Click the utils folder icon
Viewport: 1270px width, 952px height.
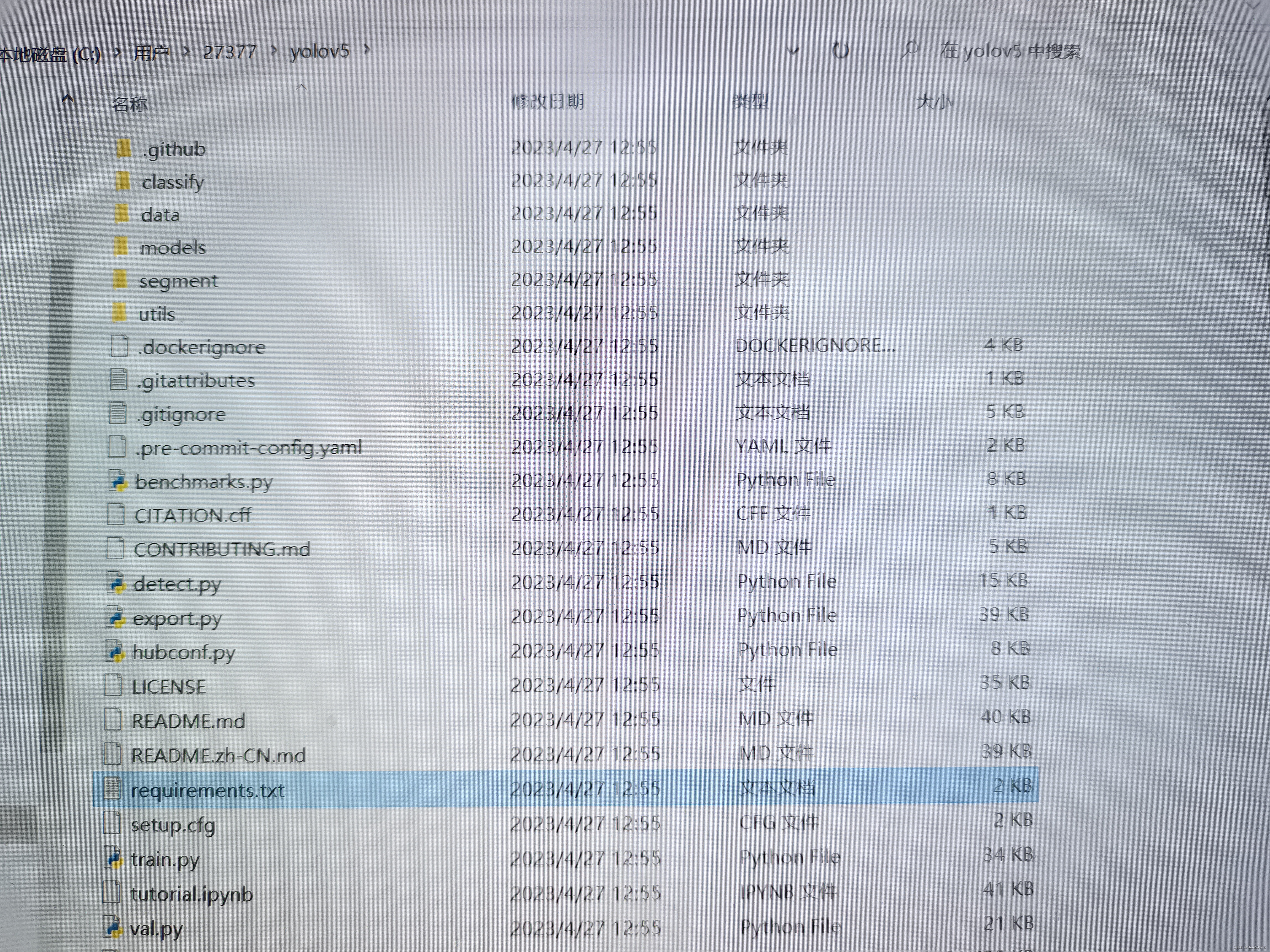pos(119,313)
